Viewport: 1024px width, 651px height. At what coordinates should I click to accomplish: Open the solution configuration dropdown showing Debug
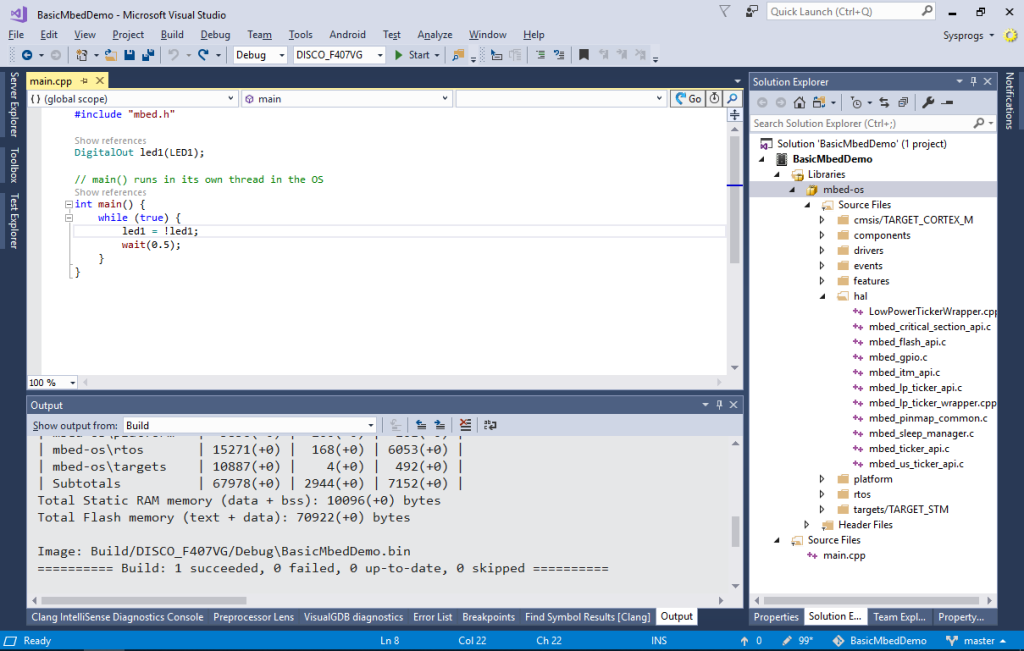click(258, 55)
